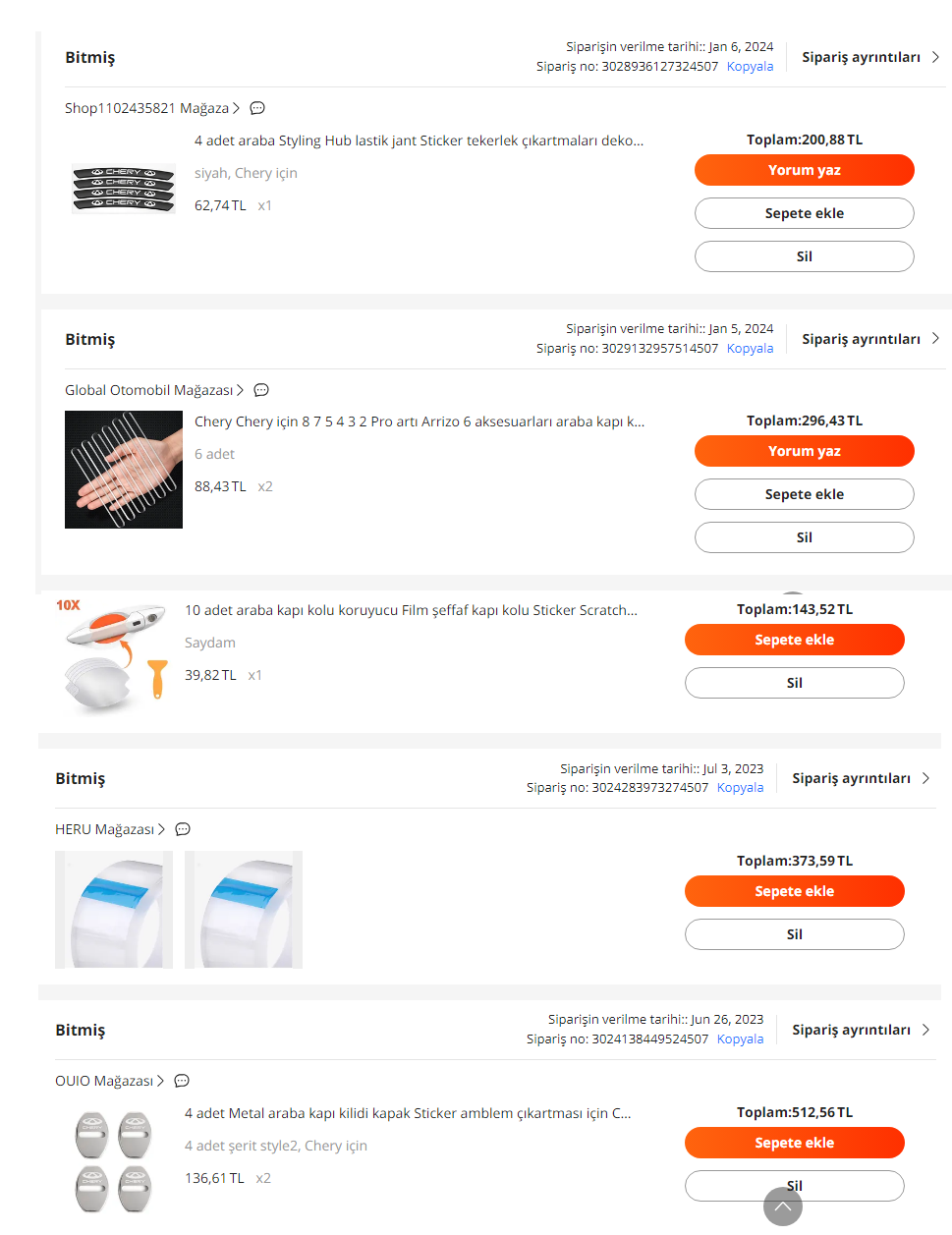Open the first HERU product thumbnail image

coord(114,910)
